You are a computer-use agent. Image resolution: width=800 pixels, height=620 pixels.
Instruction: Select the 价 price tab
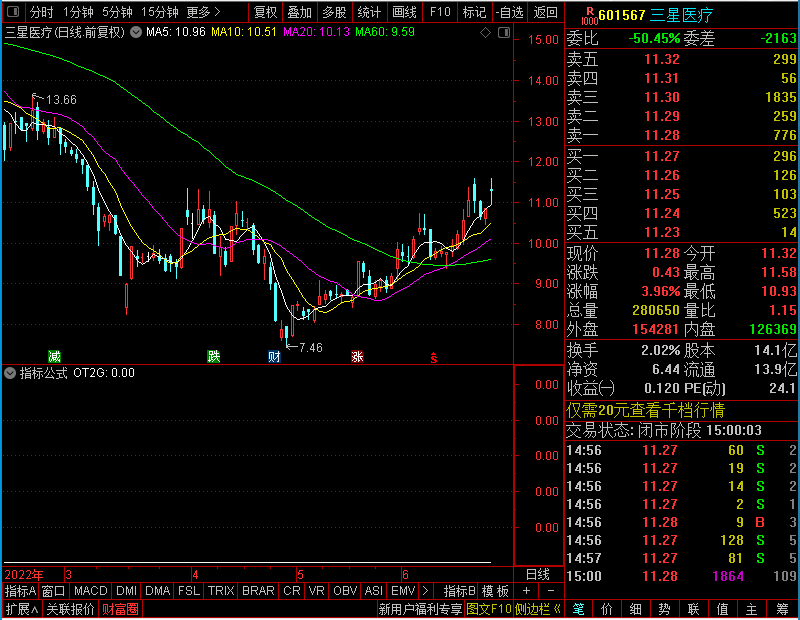[x=607, y=609]
